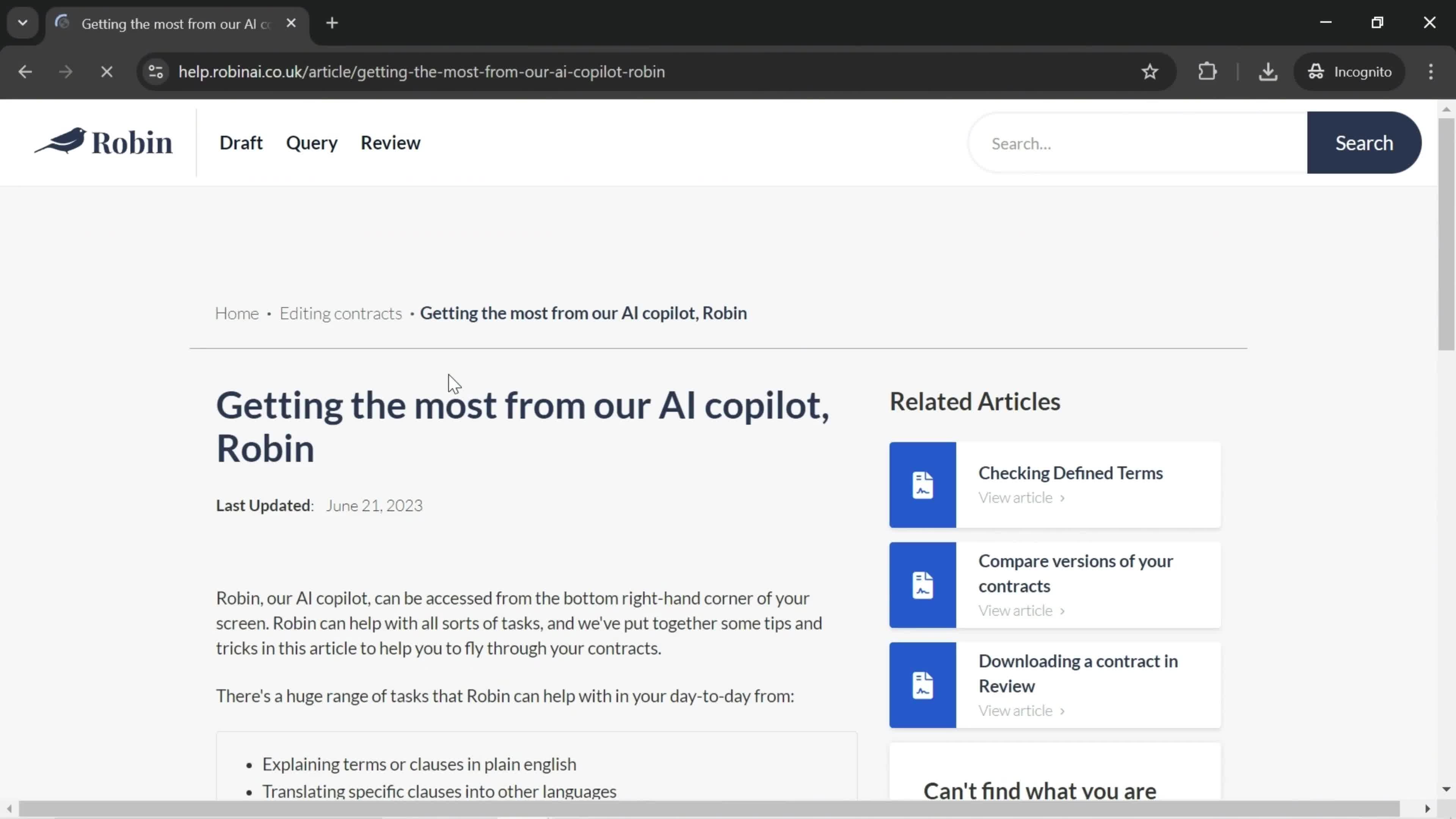Open Checking Defined Terms article
Viewport: 1456px width, 819px height.
(1070, 472)
